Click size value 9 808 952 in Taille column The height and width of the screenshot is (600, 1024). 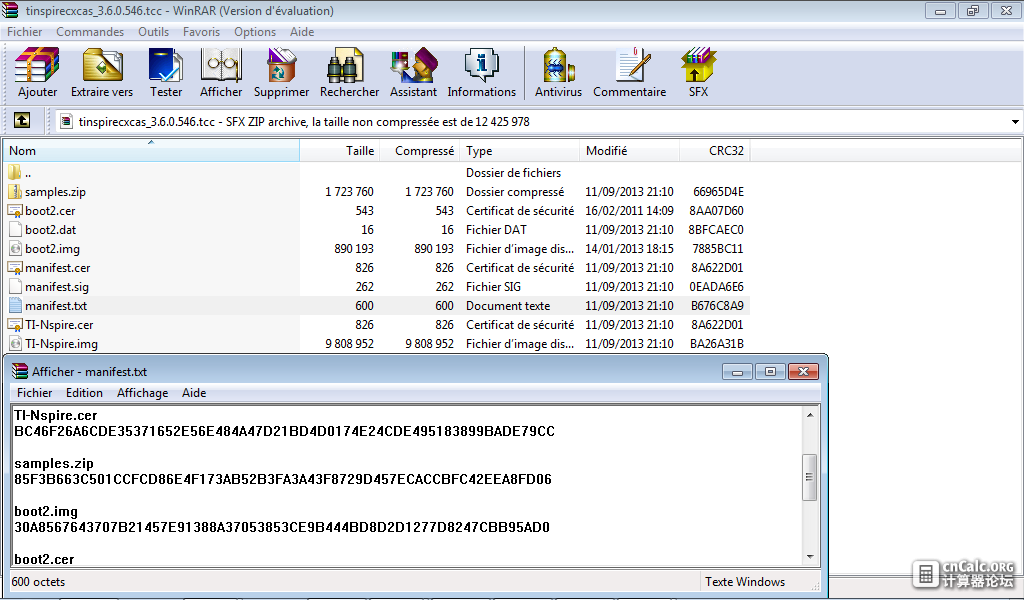point(349,343)
